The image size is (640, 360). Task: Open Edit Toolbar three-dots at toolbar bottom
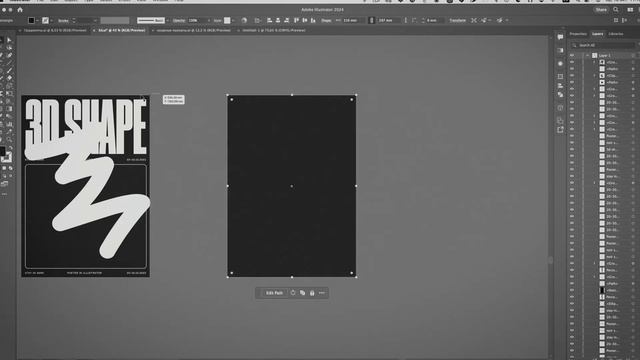click(4, 194)
